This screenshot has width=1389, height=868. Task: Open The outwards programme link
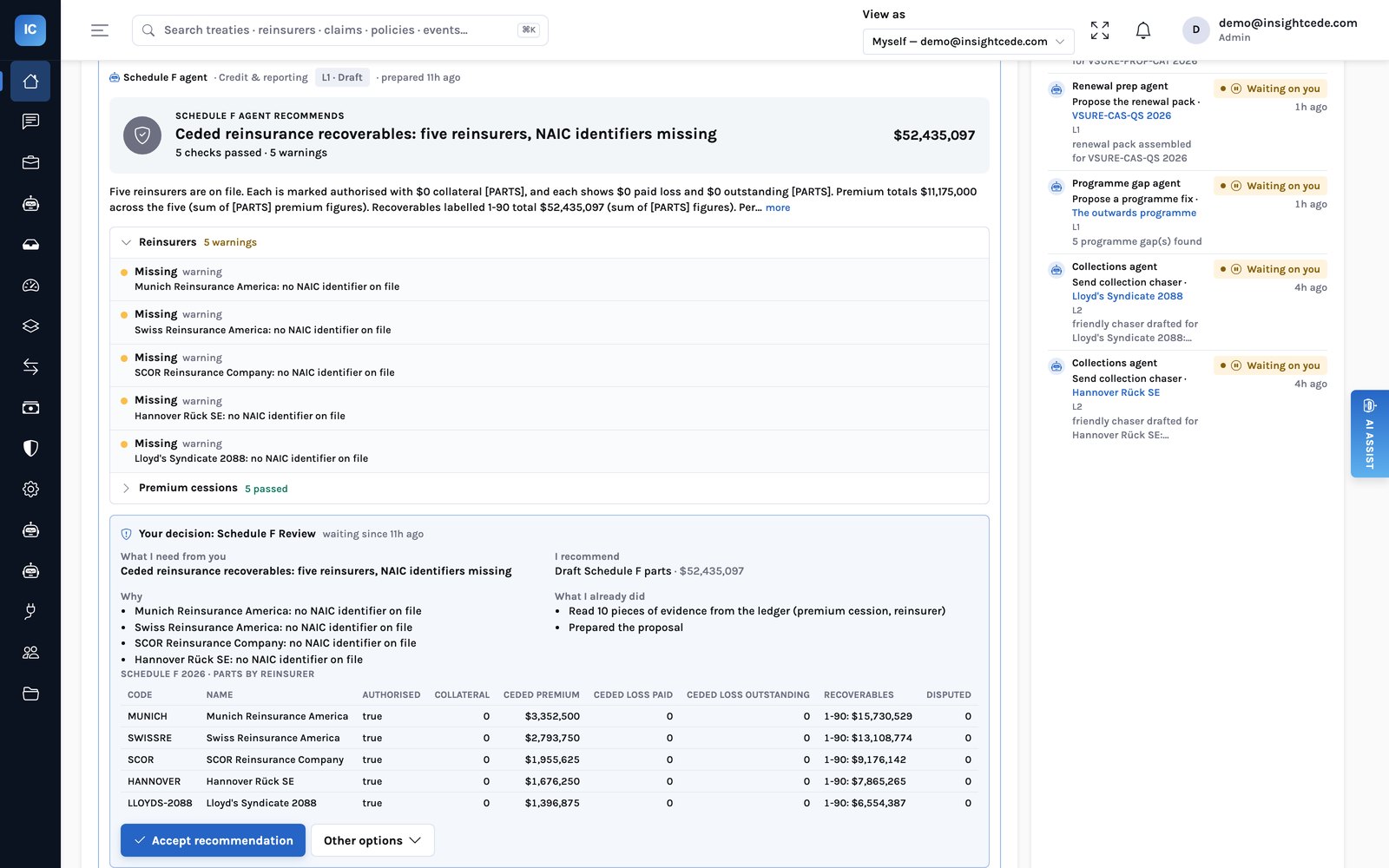click(x=1134, y=213)
